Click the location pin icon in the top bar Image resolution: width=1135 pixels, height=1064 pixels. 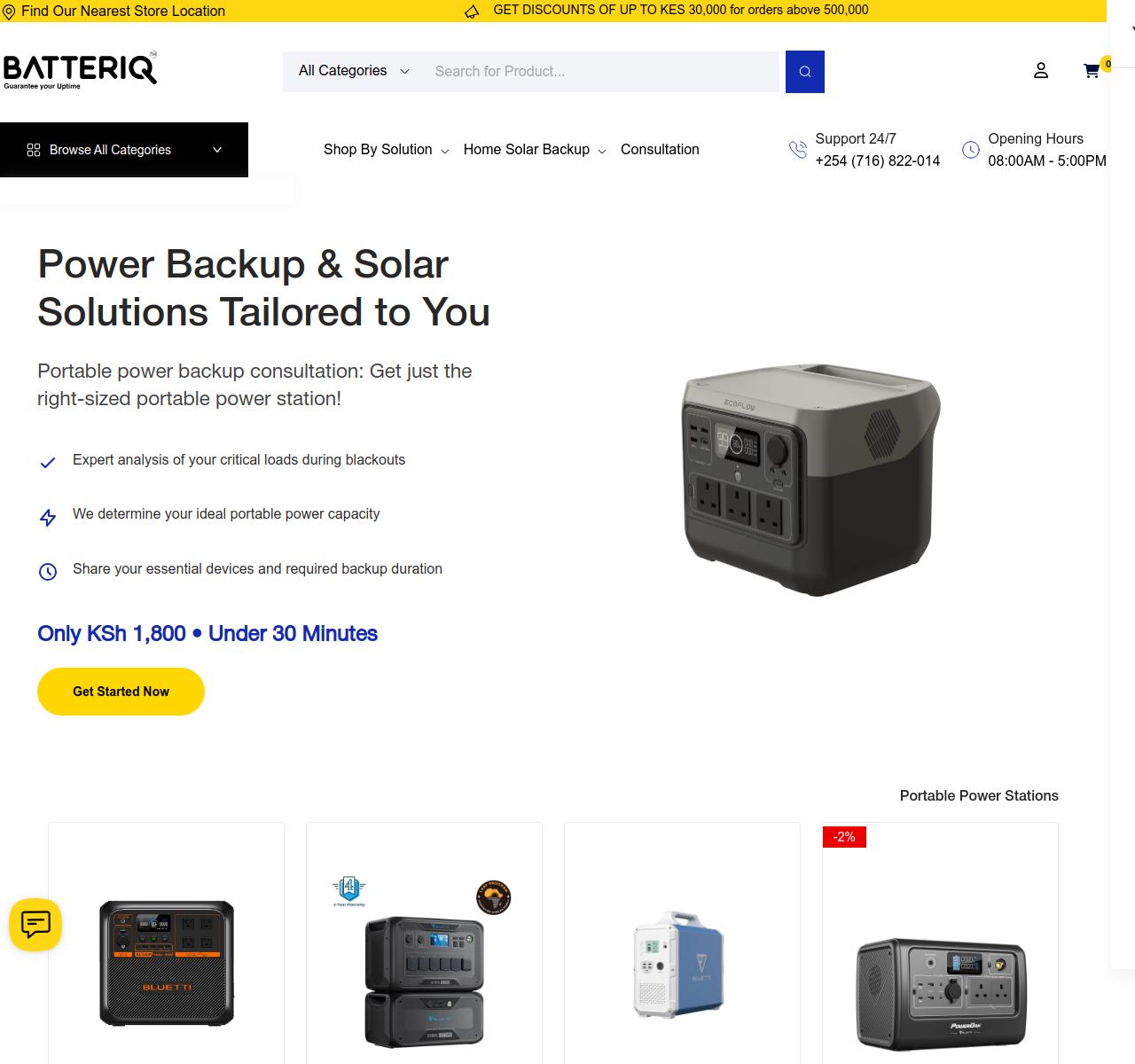[10, 11]
